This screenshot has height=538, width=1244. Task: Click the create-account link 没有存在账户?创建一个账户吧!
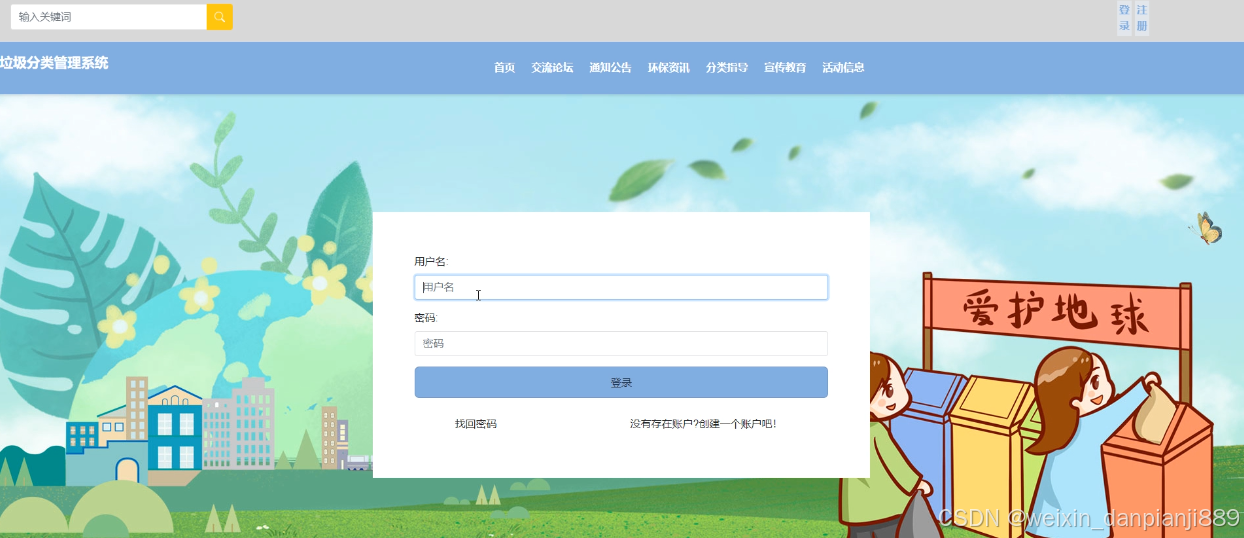(x=703, y=424)
